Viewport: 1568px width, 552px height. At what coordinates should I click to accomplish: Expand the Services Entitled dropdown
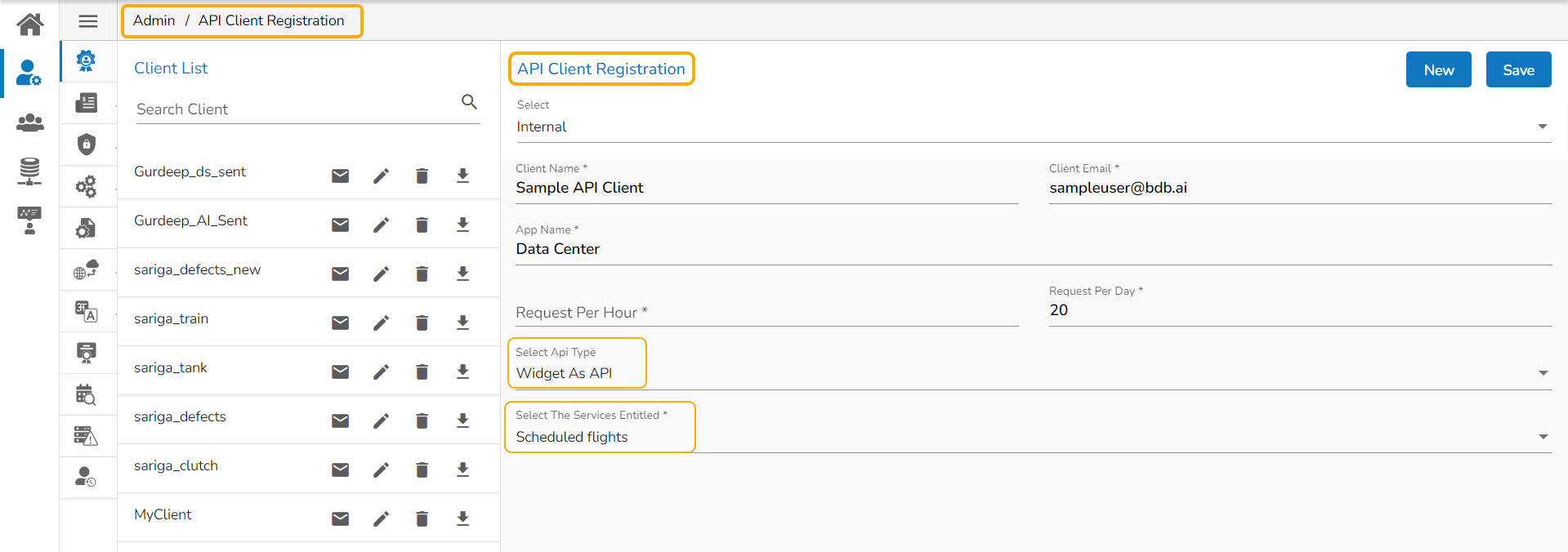tap(1542, 437)
